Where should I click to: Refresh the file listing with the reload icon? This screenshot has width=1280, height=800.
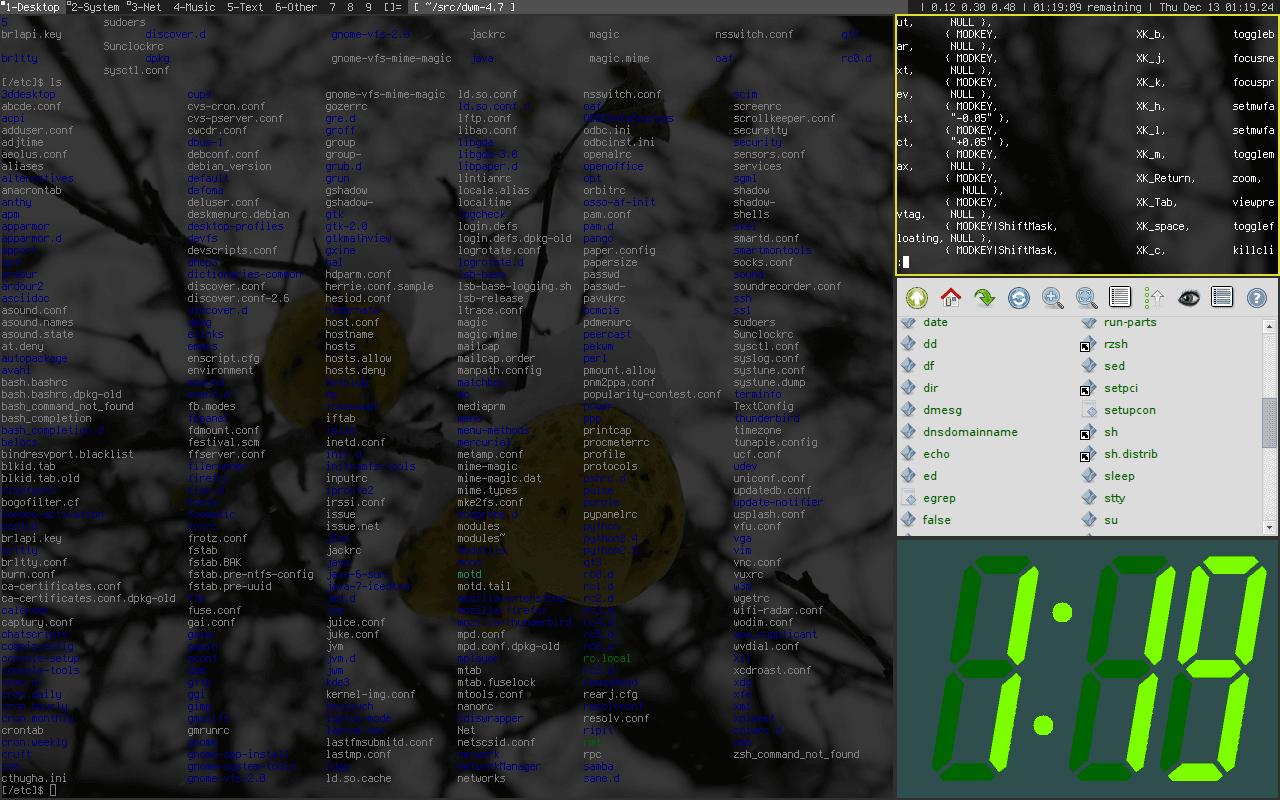pos(1020,297)
